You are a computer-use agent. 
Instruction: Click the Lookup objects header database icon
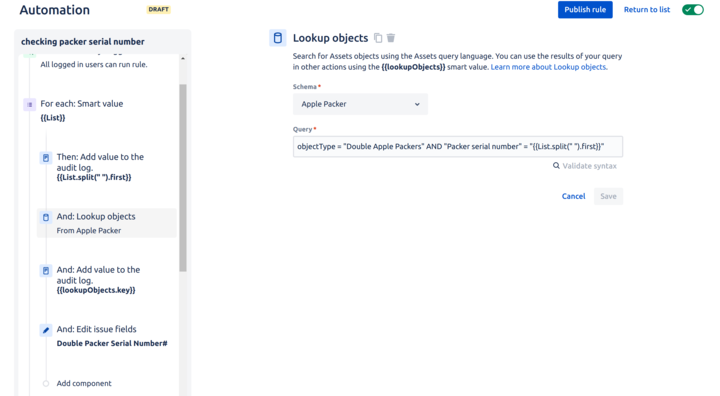click(x=278, y=38)
